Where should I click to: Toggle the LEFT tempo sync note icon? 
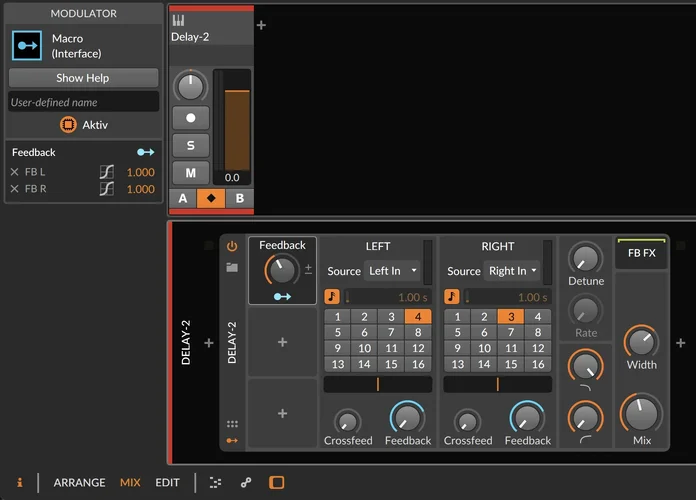tap(332, 297)
